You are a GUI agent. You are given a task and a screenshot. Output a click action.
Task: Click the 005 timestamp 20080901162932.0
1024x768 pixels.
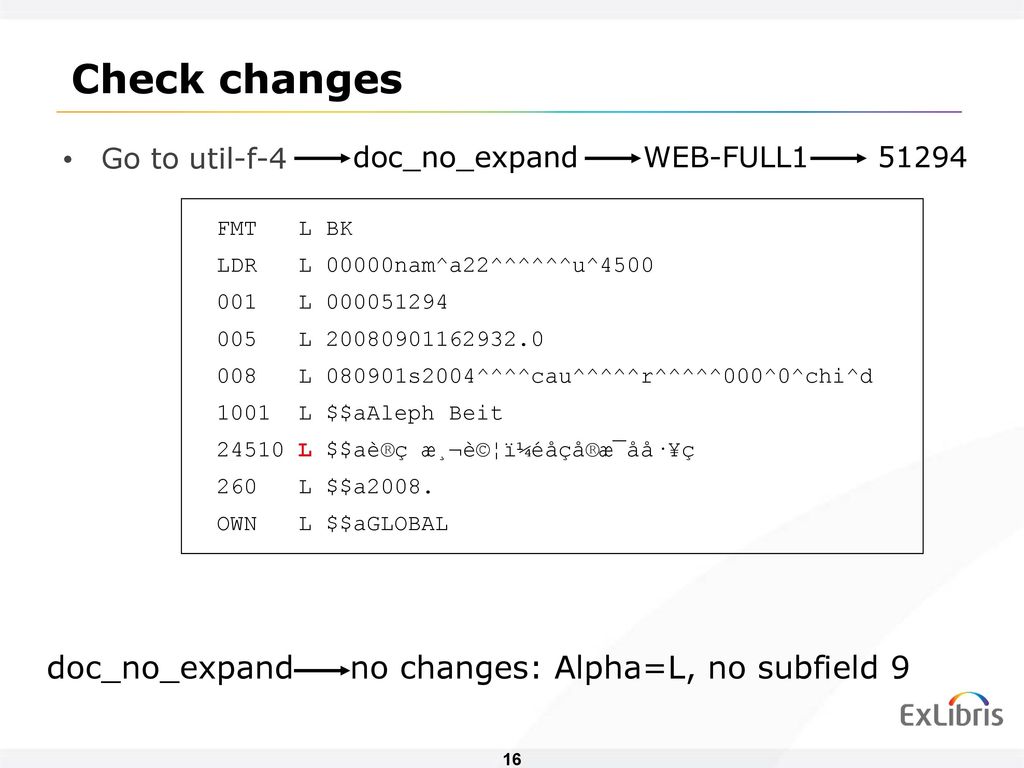[434, 340]
